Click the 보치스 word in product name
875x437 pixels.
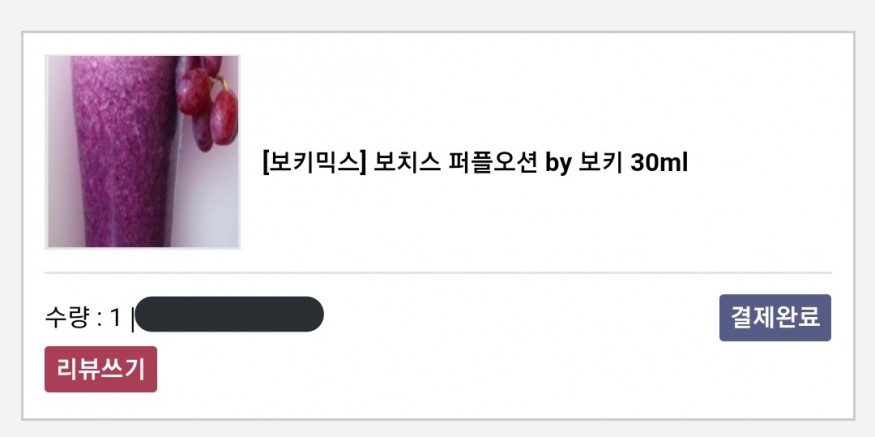(407, 163)
